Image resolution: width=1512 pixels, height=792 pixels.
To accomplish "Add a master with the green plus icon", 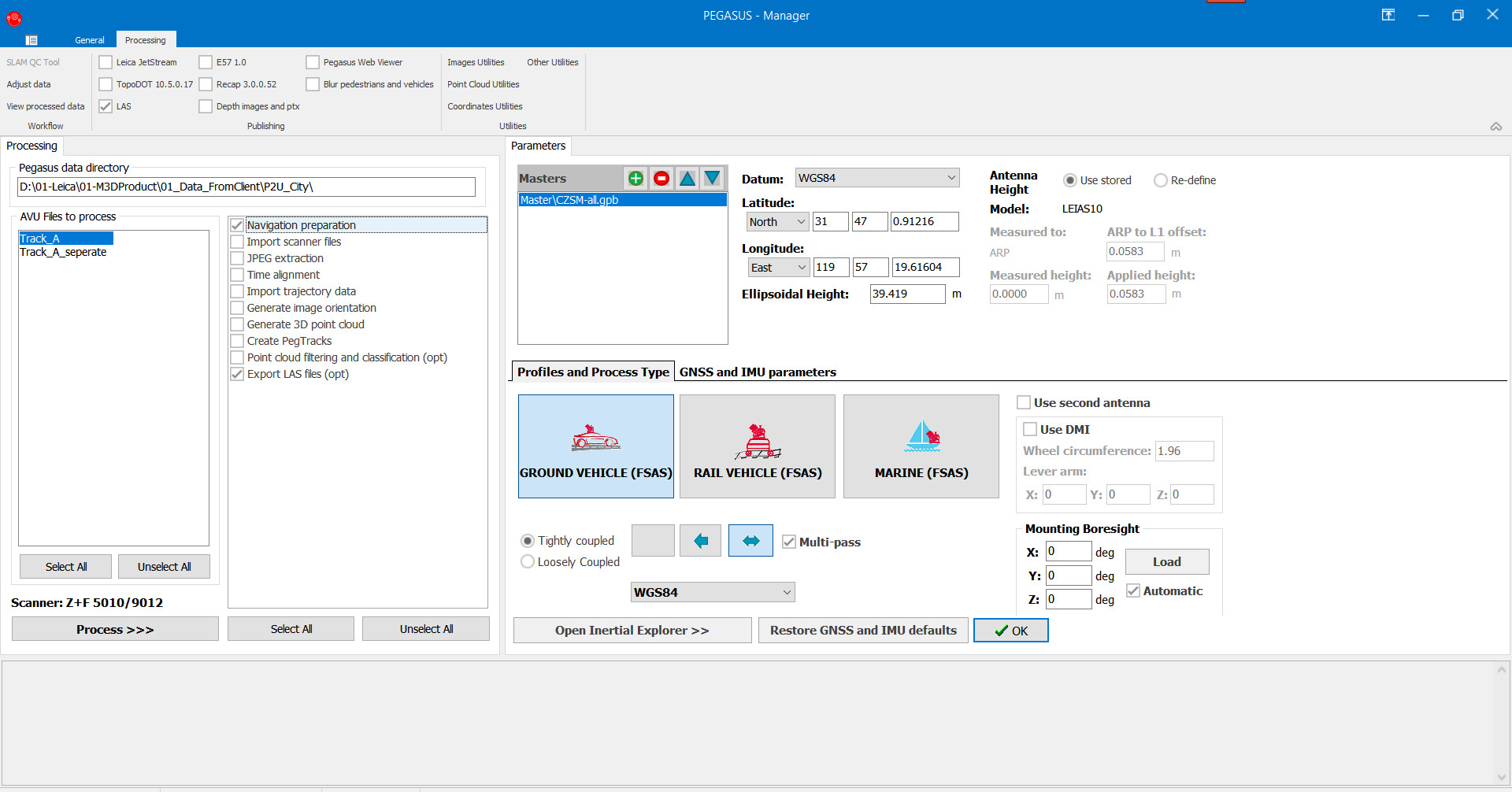I will [x=636, y=179].
